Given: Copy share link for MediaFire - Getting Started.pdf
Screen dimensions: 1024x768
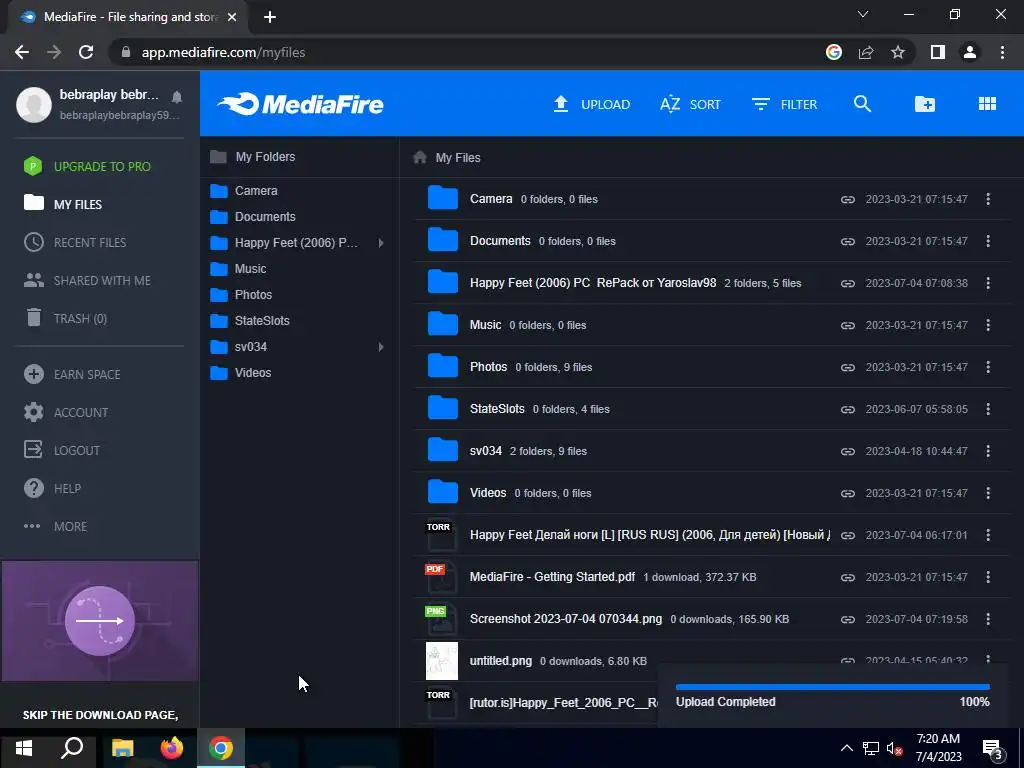Looking at the screenshot, I should [x=848, y=577].
